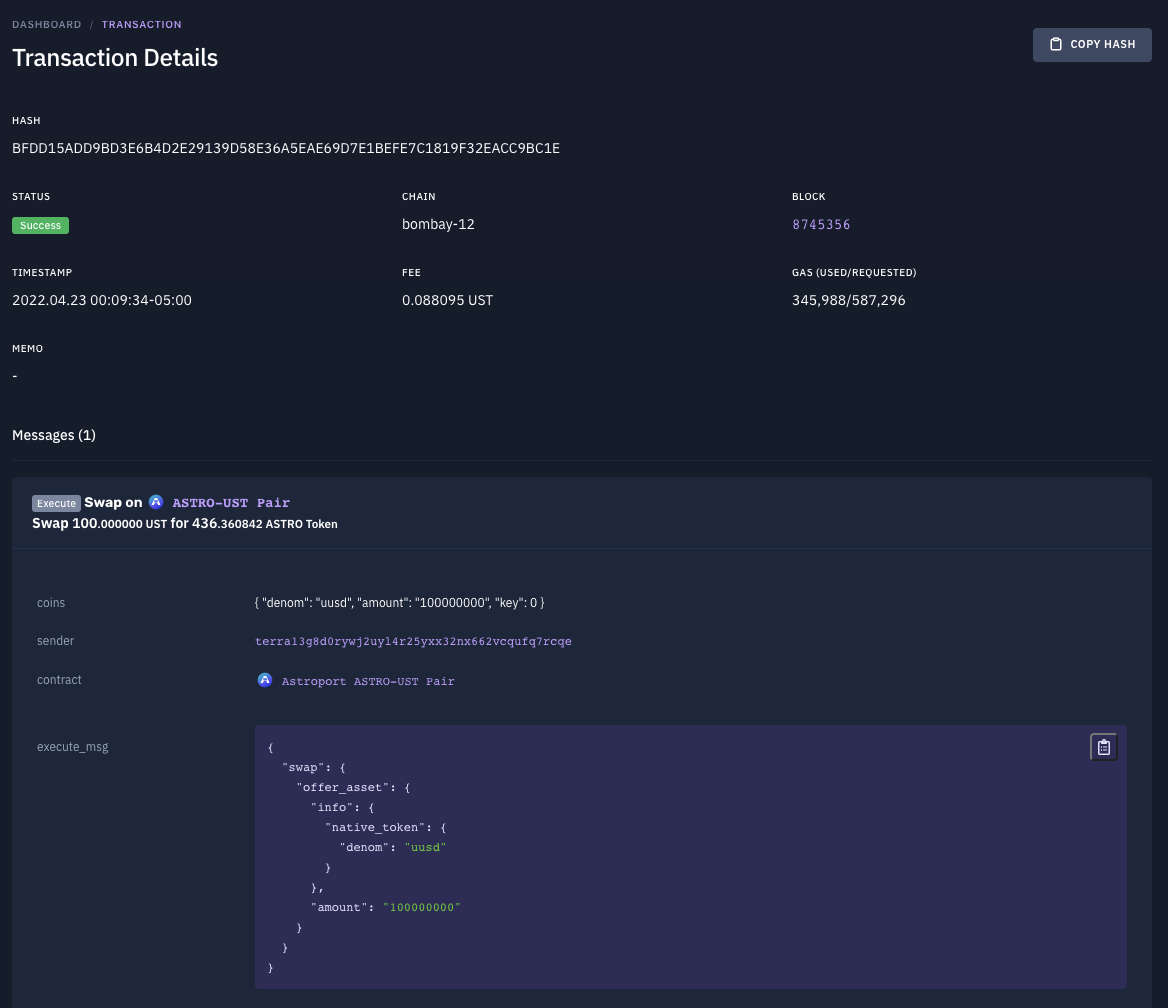Open sender terra13g8d0rywj address link
Screen dimensions: 1168x1008
coord(413,641)
